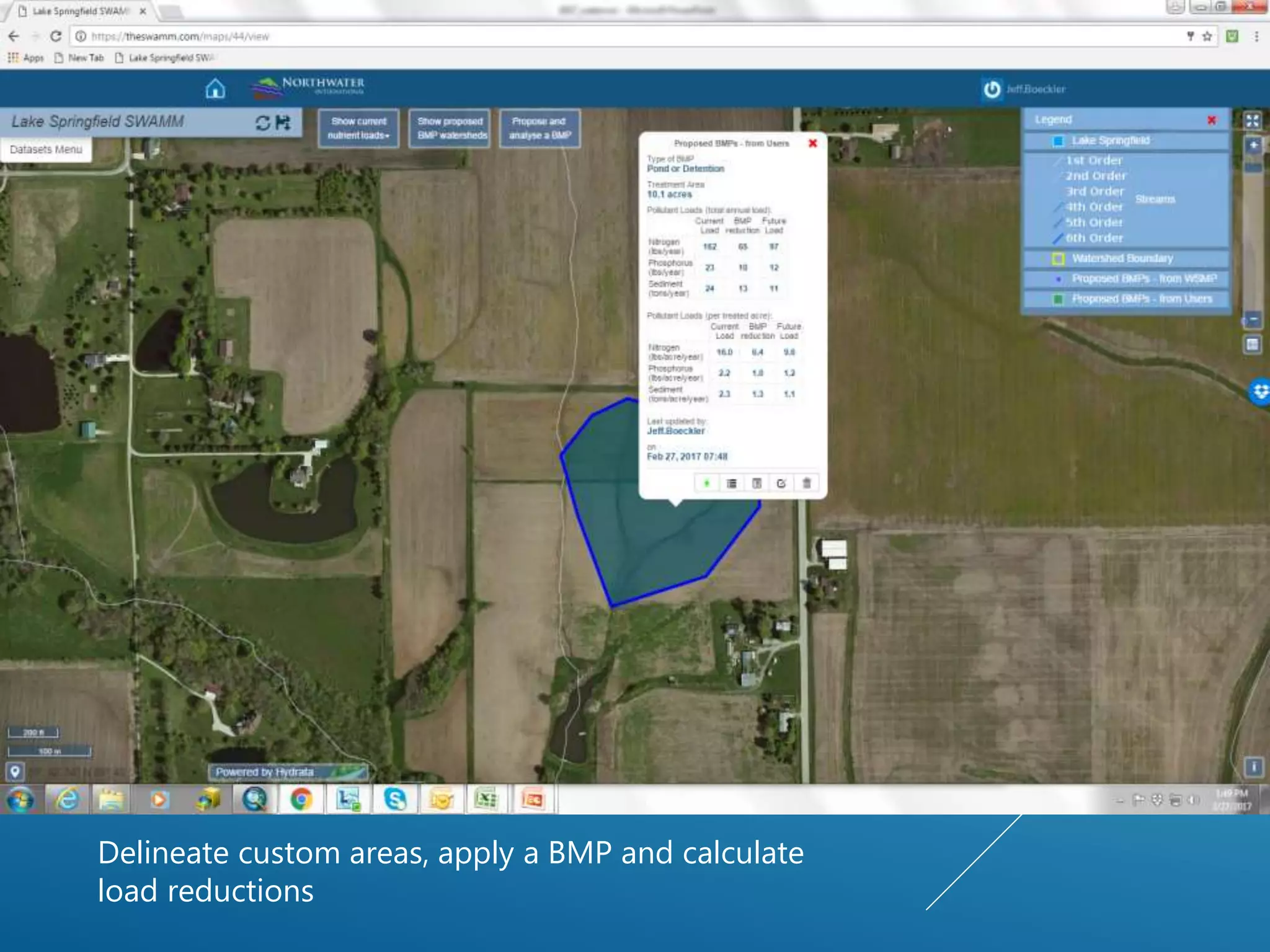Toggle Proposed BMPs from Users layer
This screenshot has height=952, width=1270.
coord(1126,299)
